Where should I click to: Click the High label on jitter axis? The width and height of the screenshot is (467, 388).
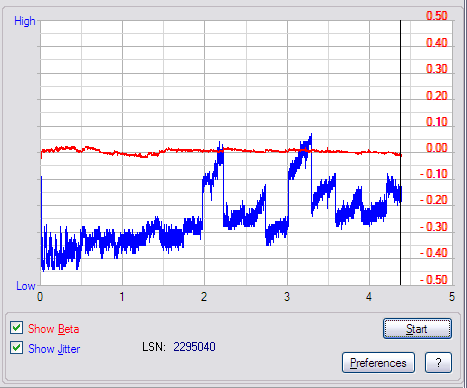[25, 21]
